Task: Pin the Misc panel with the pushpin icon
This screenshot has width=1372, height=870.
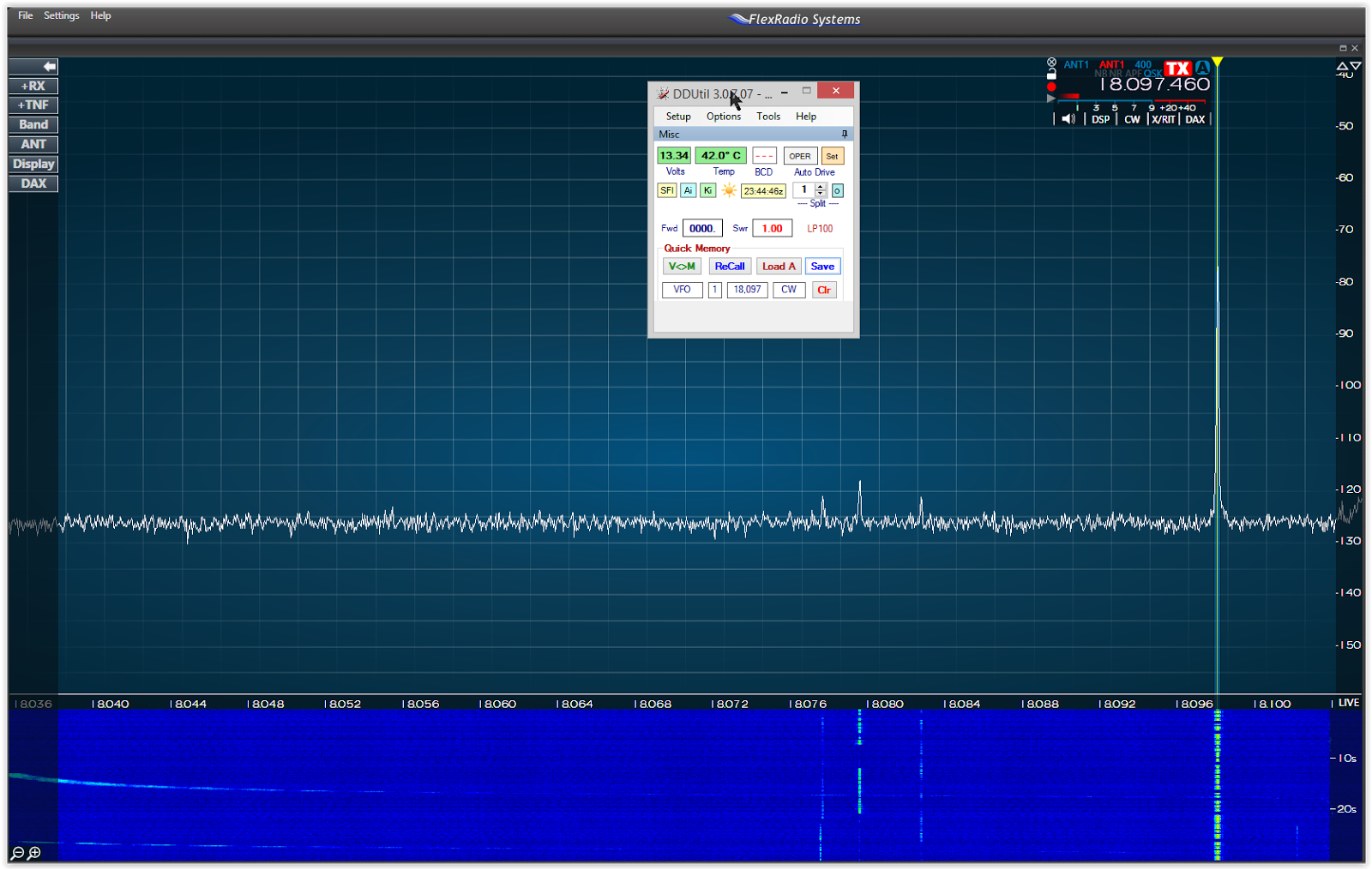Action: point(845,134)
